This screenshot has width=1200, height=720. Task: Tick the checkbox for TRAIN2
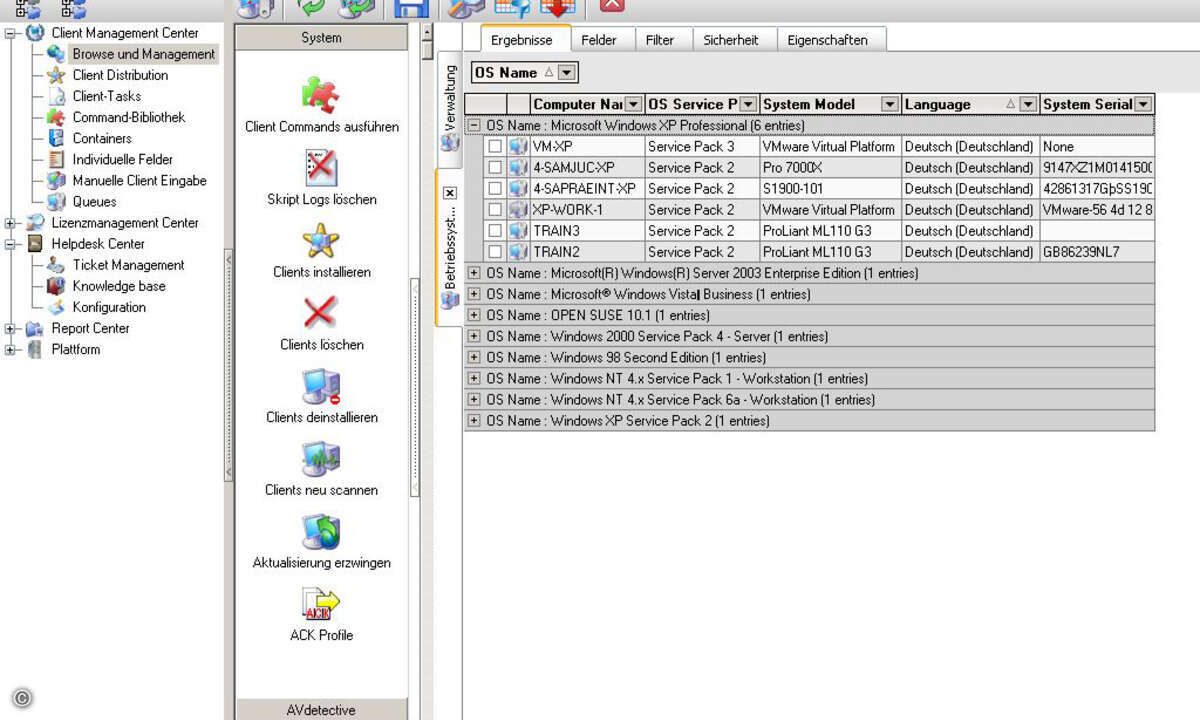[x=495, y=251]
